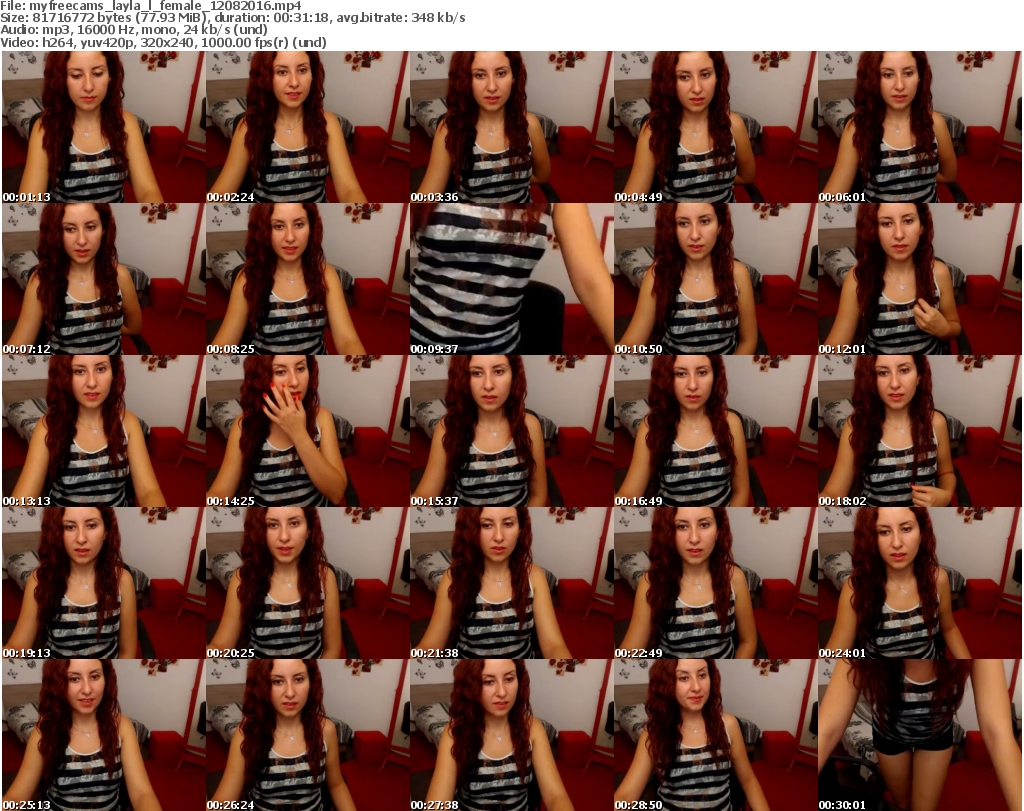Select the thumbnail timestamped 00:19:13
Image resolution: width=1024 pixels, height=811 pixels.
pos(104,583)
